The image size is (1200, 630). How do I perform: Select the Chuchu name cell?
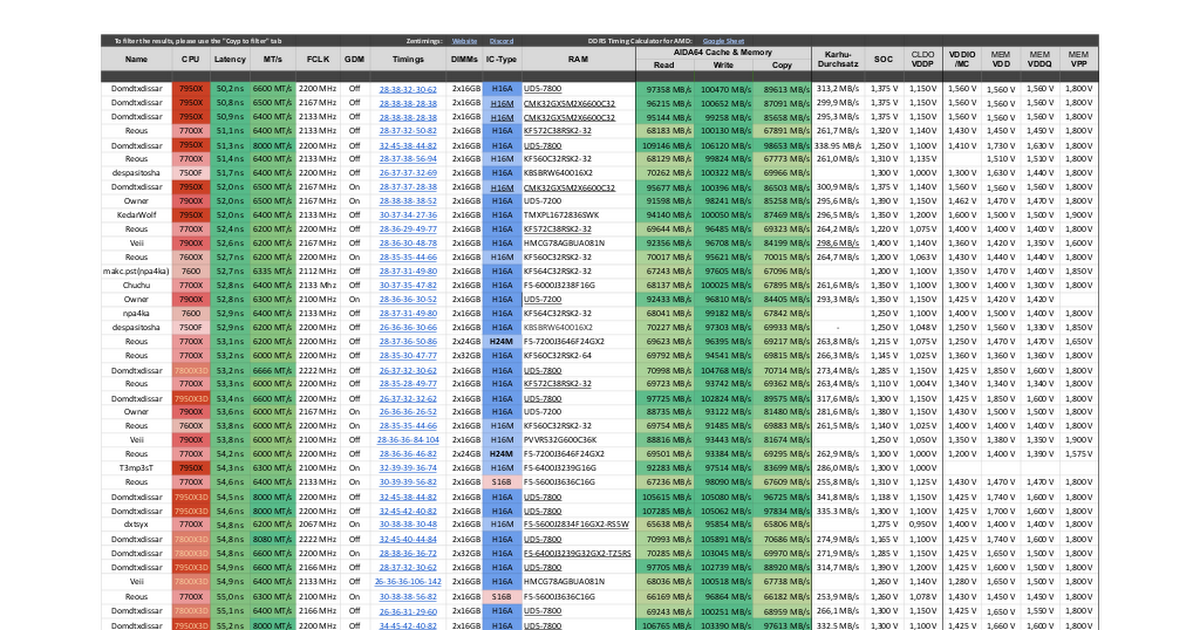point(136,285)
